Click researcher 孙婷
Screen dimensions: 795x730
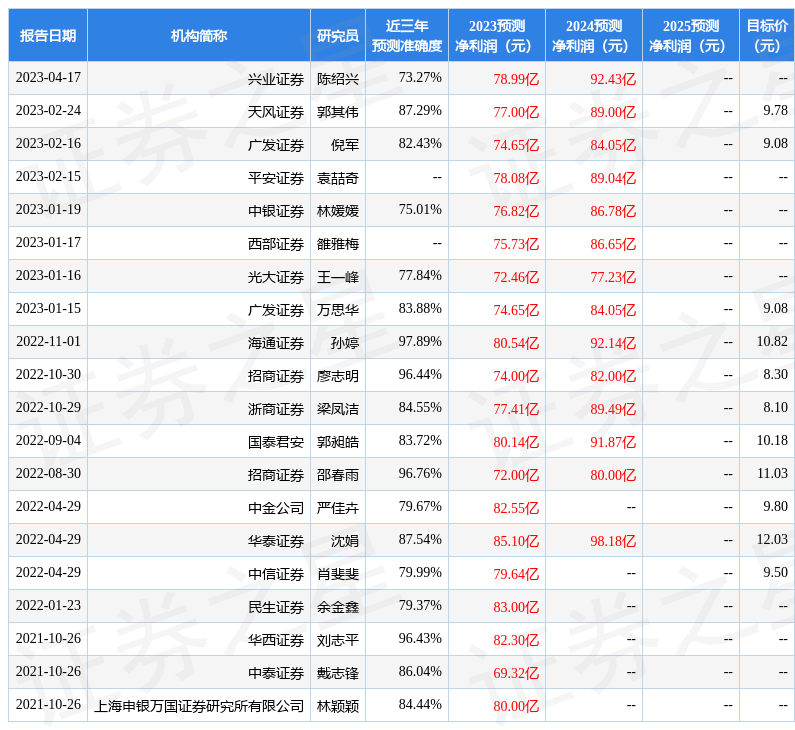[x=345, y=343]
